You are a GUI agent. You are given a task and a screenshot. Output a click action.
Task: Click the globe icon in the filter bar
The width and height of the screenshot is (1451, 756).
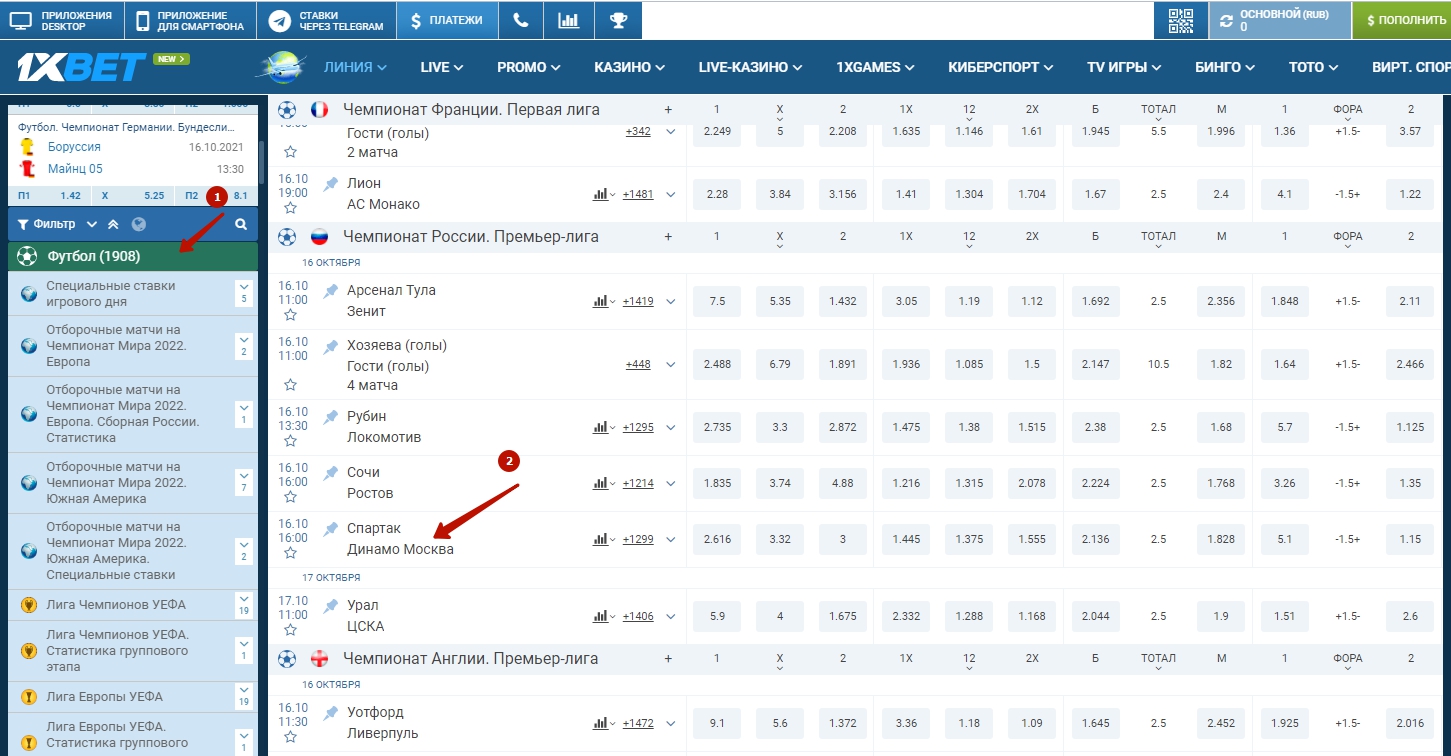point(139,225)
